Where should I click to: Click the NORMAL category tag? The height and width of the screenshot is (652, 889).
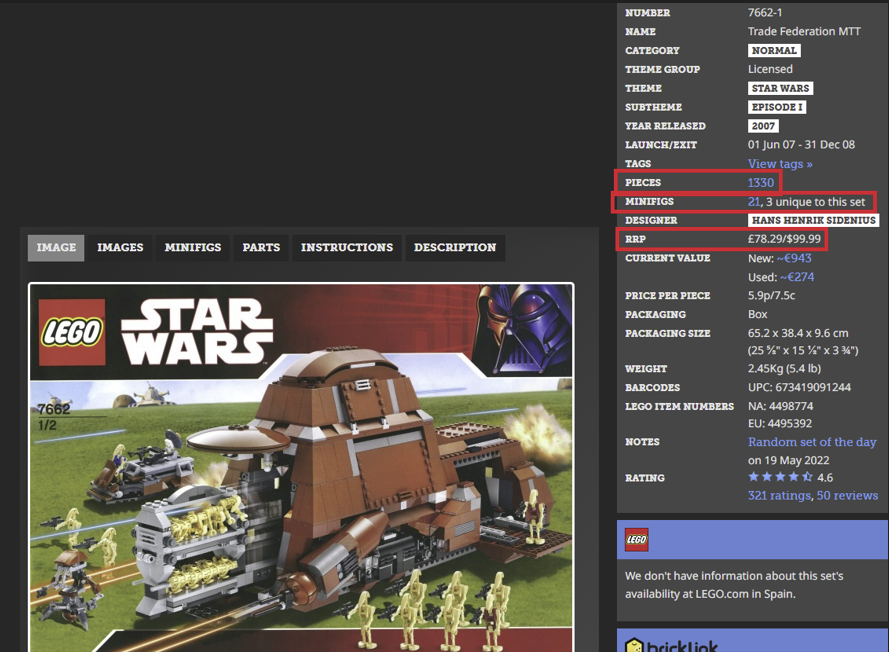774,50
